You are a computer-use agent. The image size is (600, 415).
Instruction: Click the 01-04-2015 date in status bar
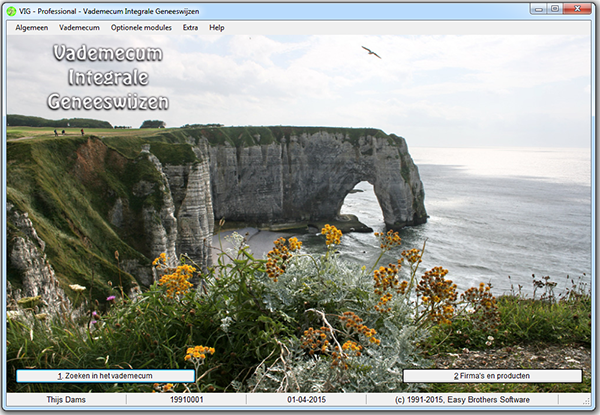(x=306, y=400)
